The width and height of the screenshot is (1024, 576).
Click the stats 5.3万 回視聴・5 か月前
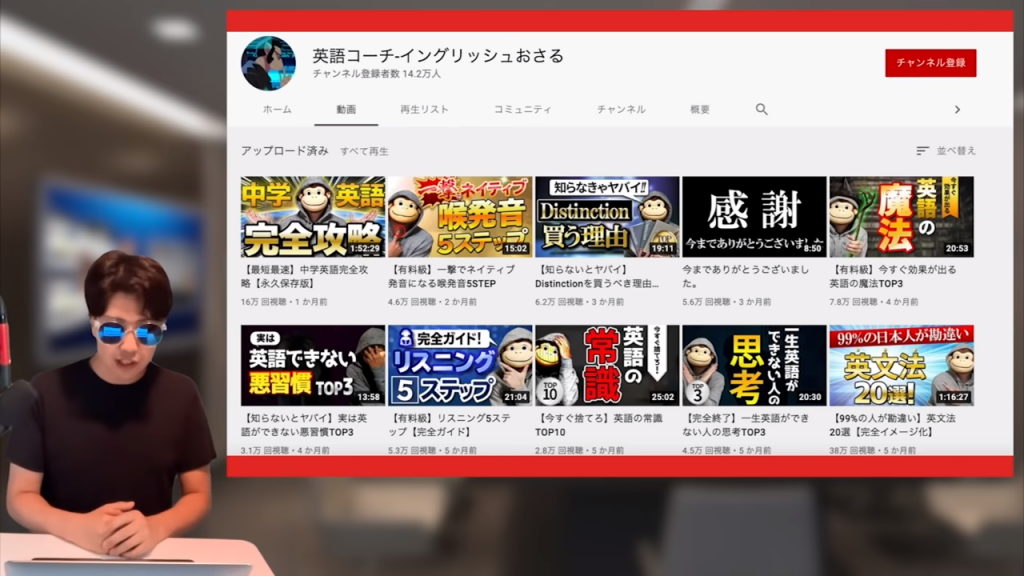tap(432, 450)
